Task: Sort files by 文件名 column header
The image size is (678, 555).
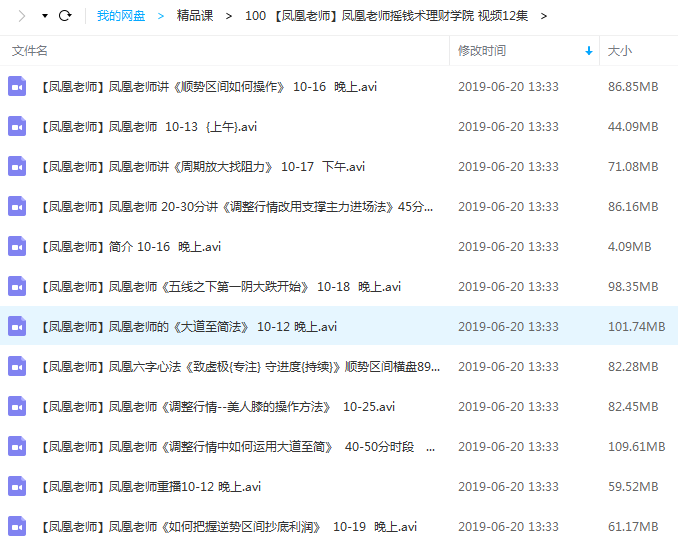Action: [30, 50]
